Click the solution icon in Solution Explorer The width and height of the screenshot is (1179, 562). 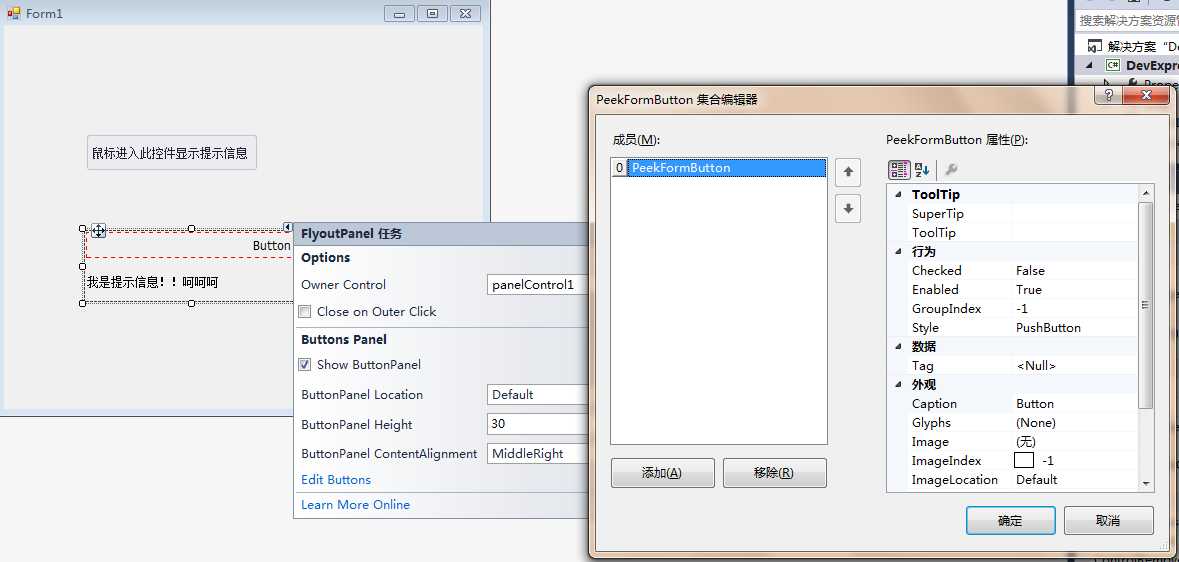pyautogui.click(x=1095, y=46)
